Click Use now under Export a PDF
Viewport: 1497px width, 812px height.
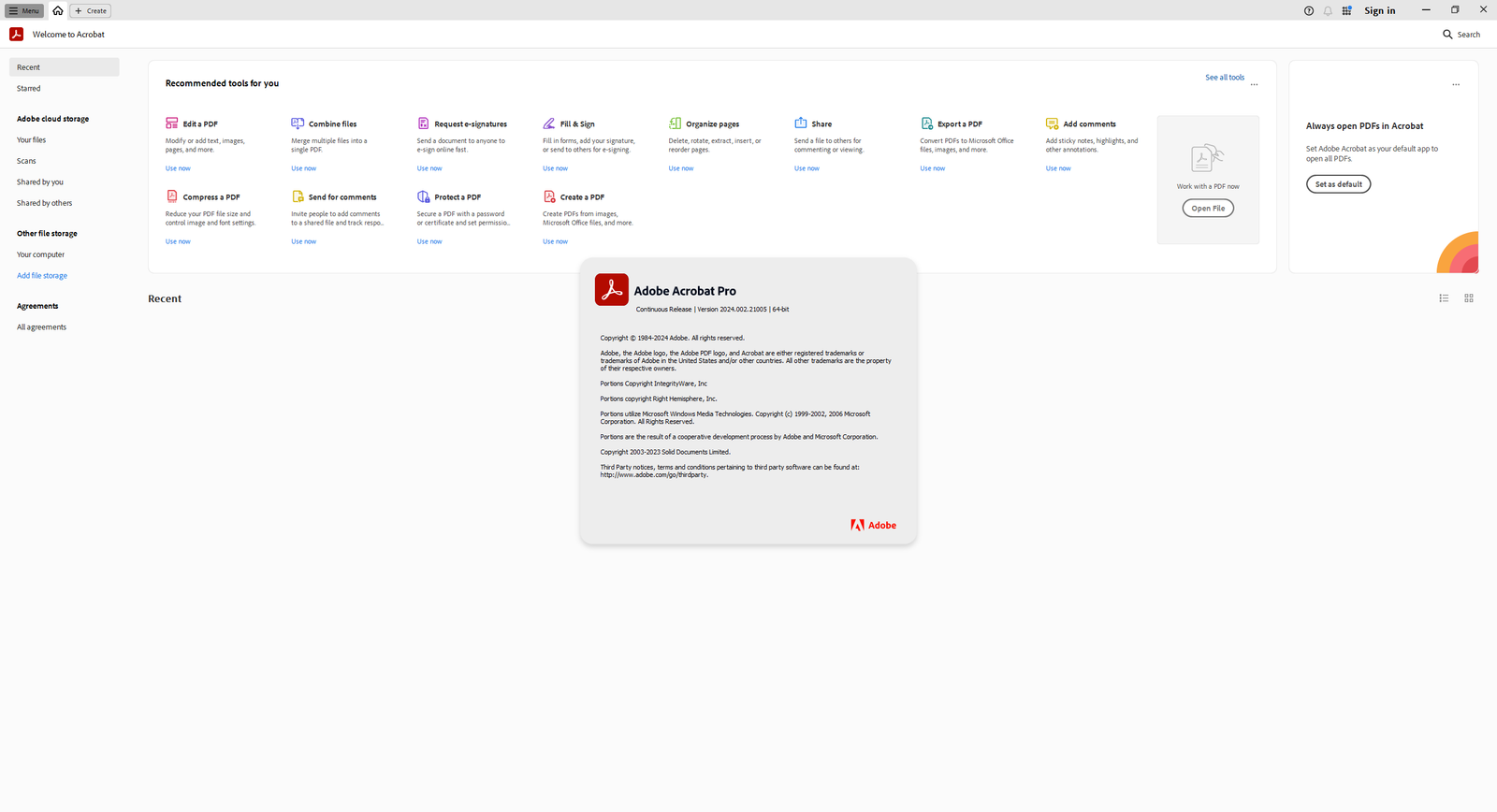tap(932, 168)
